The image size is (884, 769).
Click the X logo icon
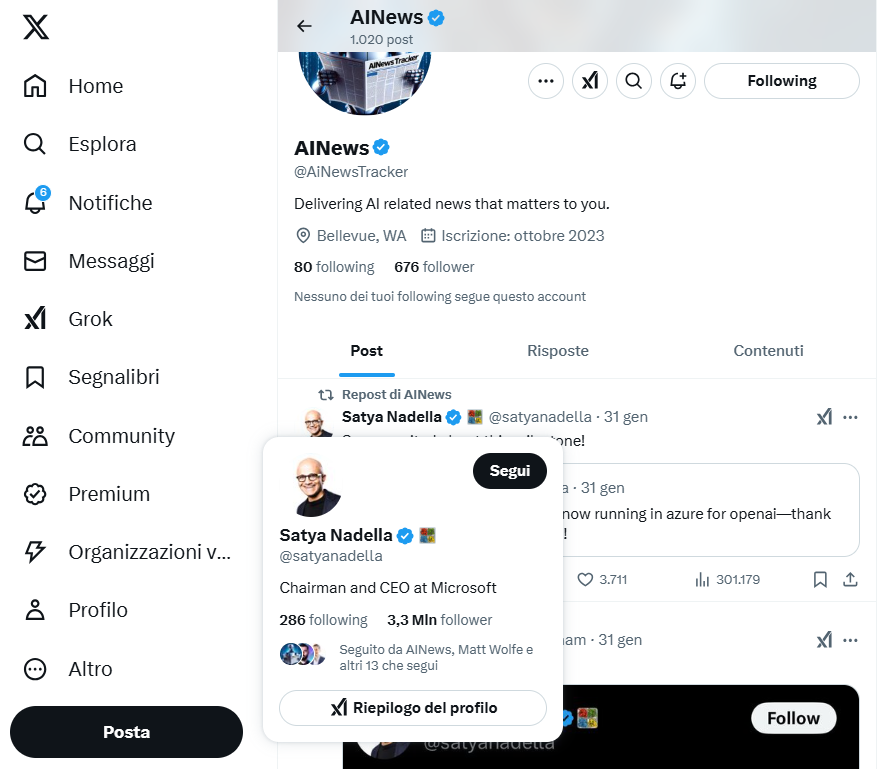pos(36,27)
